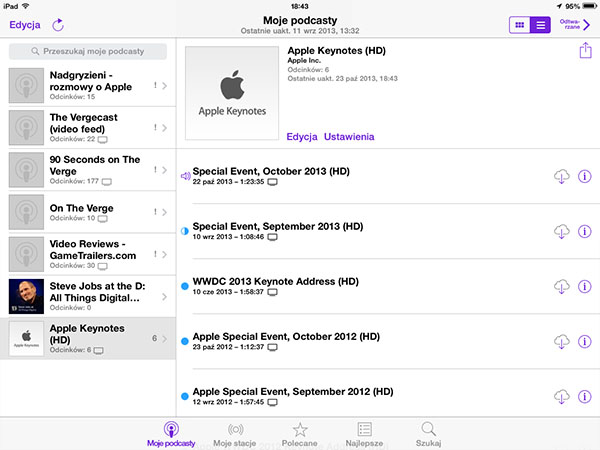
Task: Tap the large Apple Keynotes cover art
Action: click(232, 93)
